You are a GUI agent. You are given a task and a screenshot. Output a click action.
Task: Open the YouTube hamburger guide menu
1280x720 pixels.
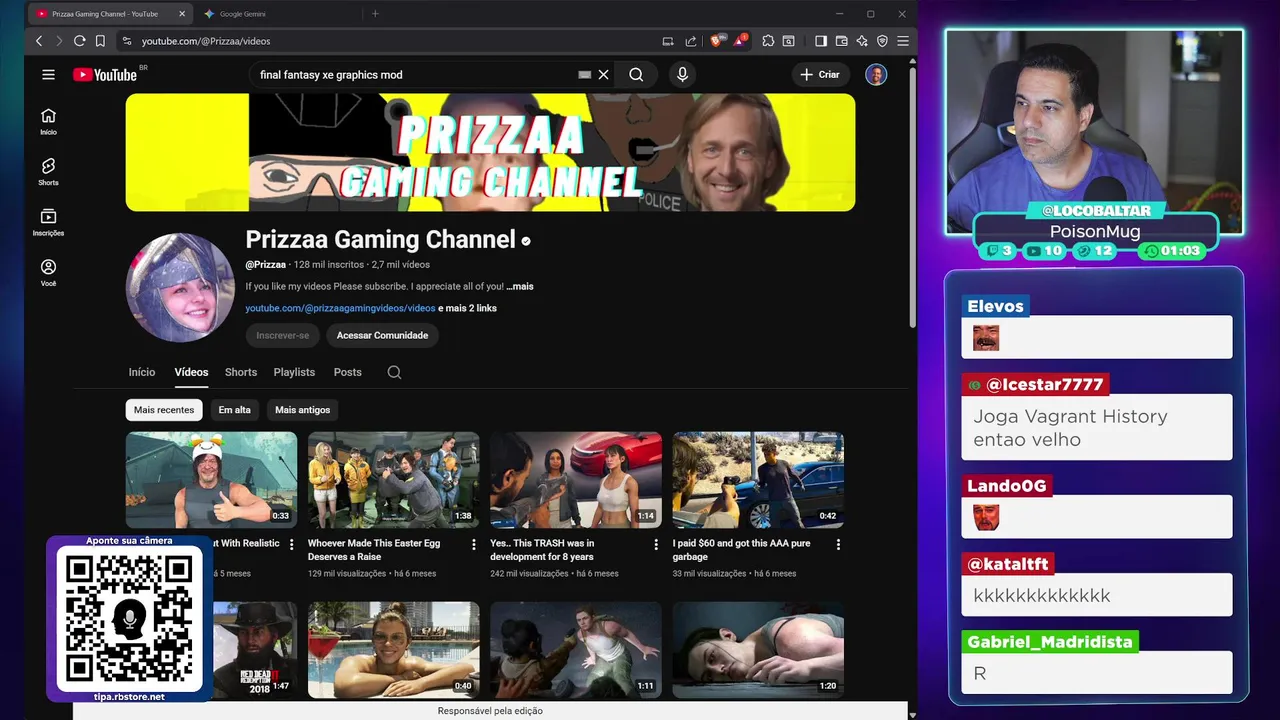[x=48, y=75]
